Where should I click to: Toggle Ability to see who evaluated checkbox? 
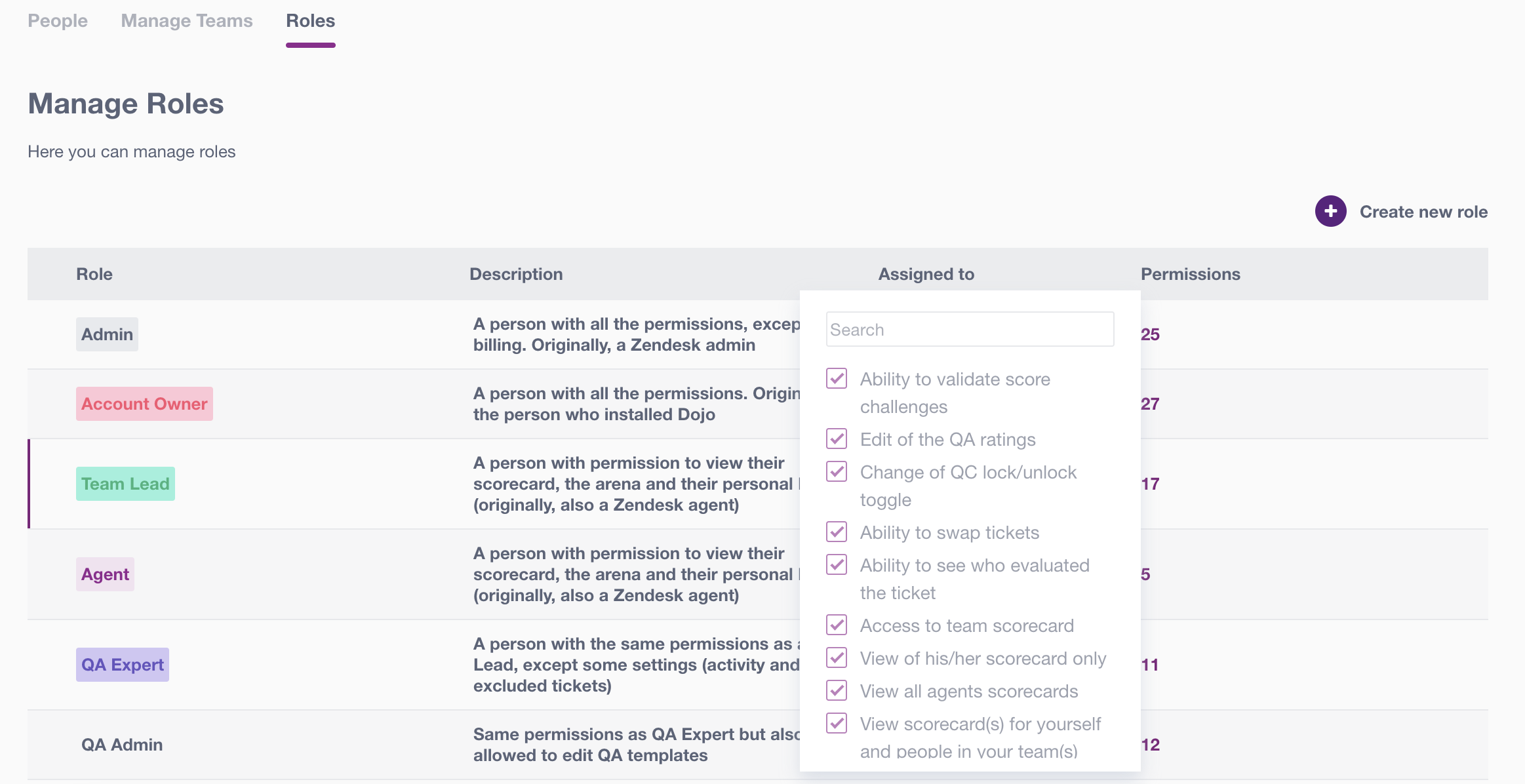point(837,564)
